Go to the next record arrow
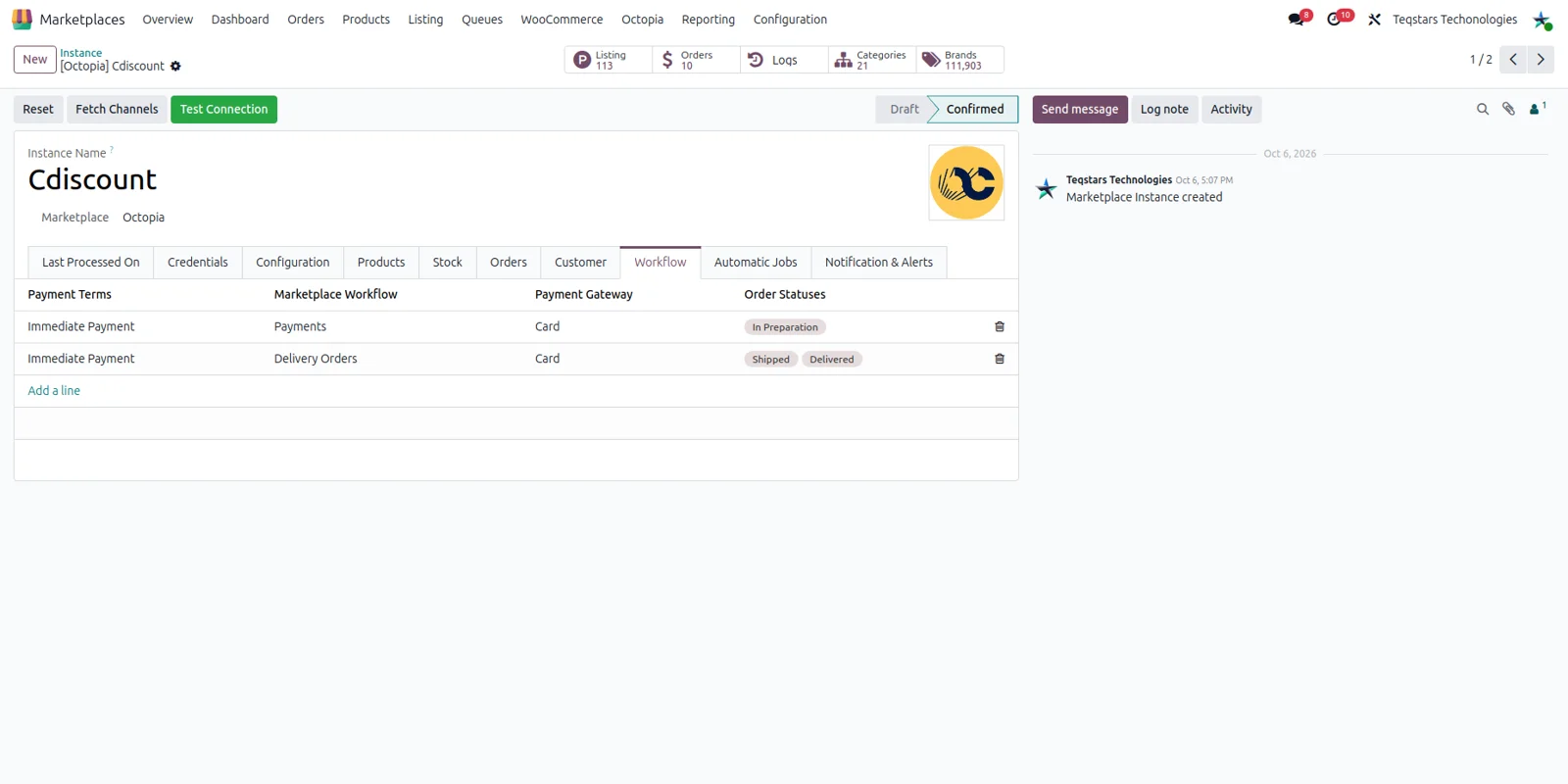 coord(1541,60)
